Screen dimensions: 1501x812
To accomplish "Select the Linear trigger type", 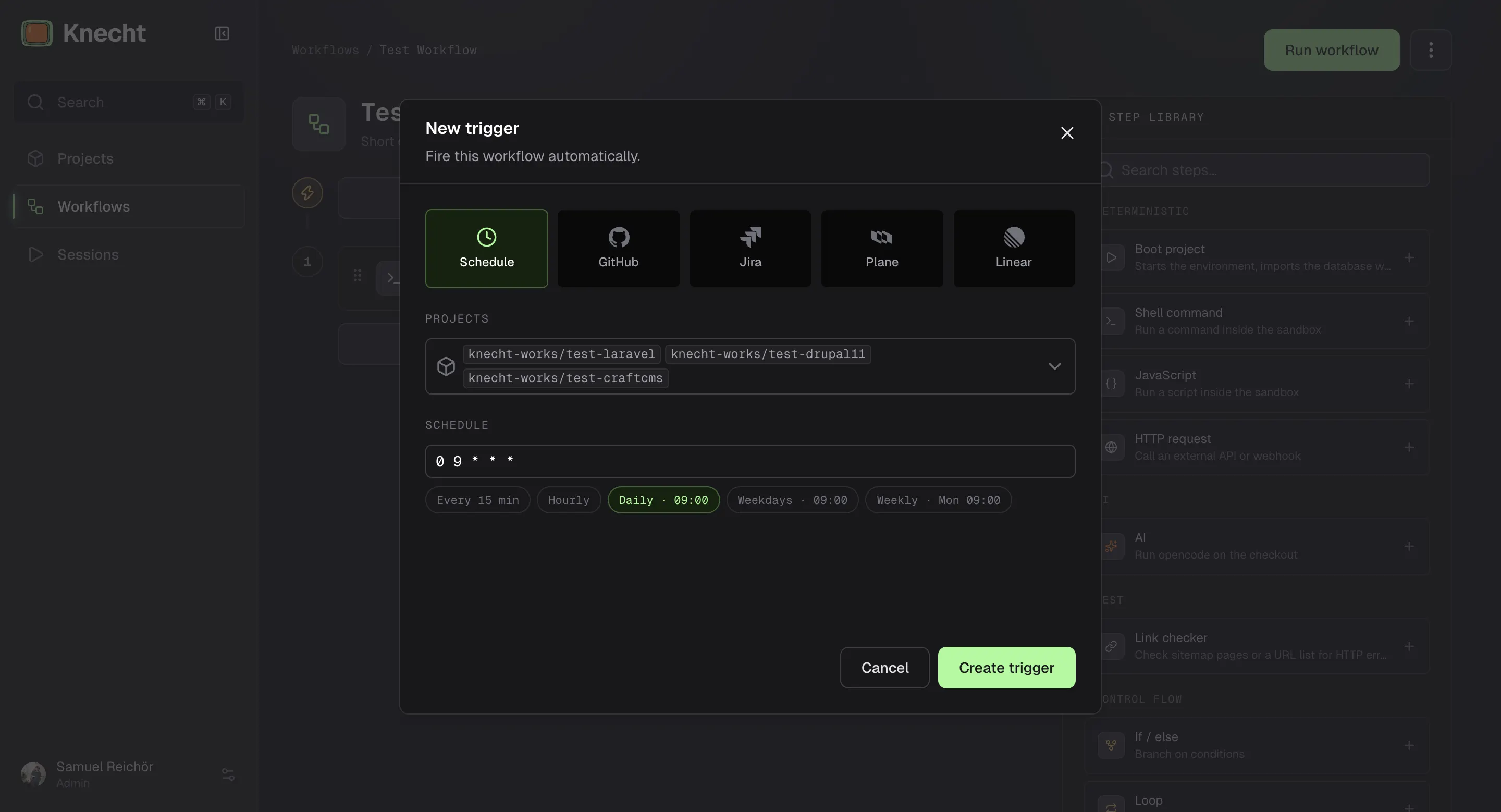I will click(x=1014, y=248).
